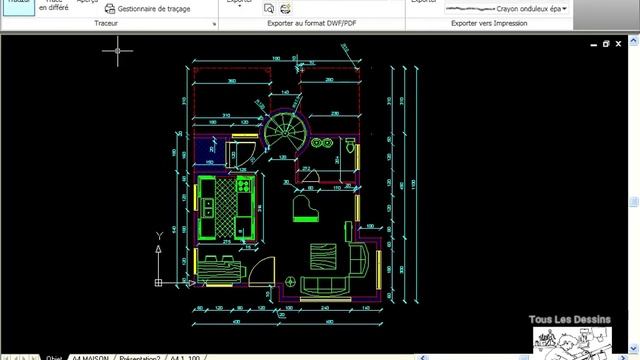Click the horizontal scrollbar left arrow
Image resolution: width=640 pixels, height=360 pixels.
[x=422, y=358]
